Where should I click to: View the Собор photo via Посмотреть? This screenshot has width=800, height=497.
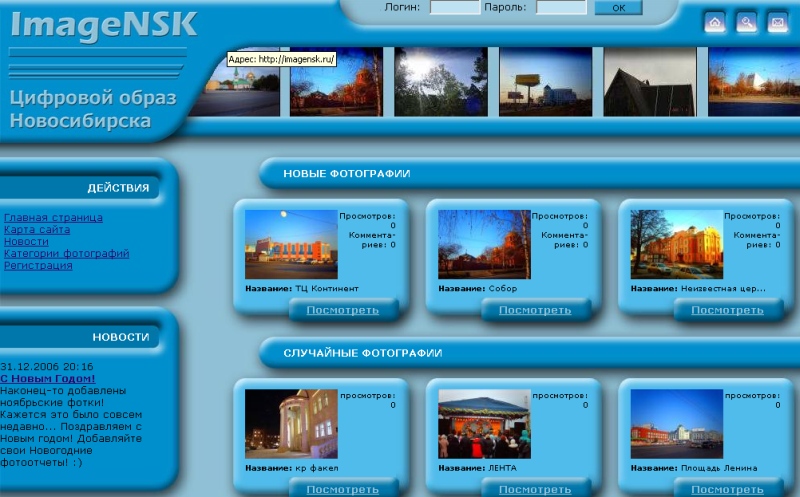point(535,310)
